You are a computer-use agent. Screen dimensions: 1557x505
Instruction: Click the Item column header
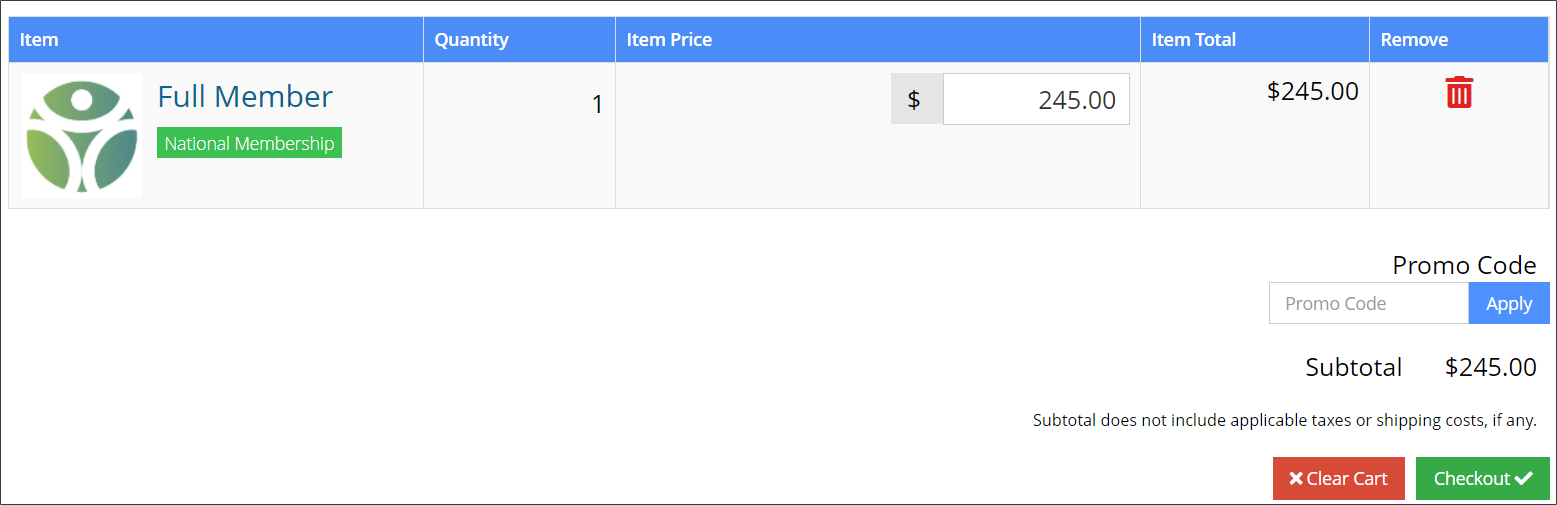[x=39, y=40]
